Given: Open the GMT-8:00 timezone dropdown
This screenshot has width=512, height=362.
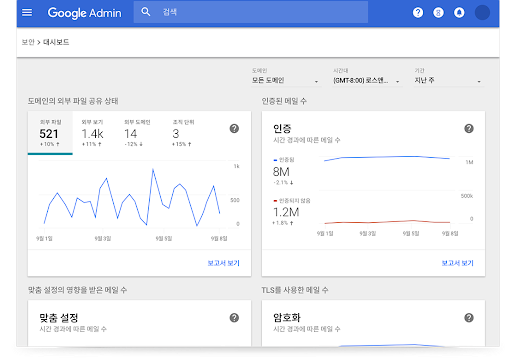Looking at the screenshot, I should (x=367, y=80).
